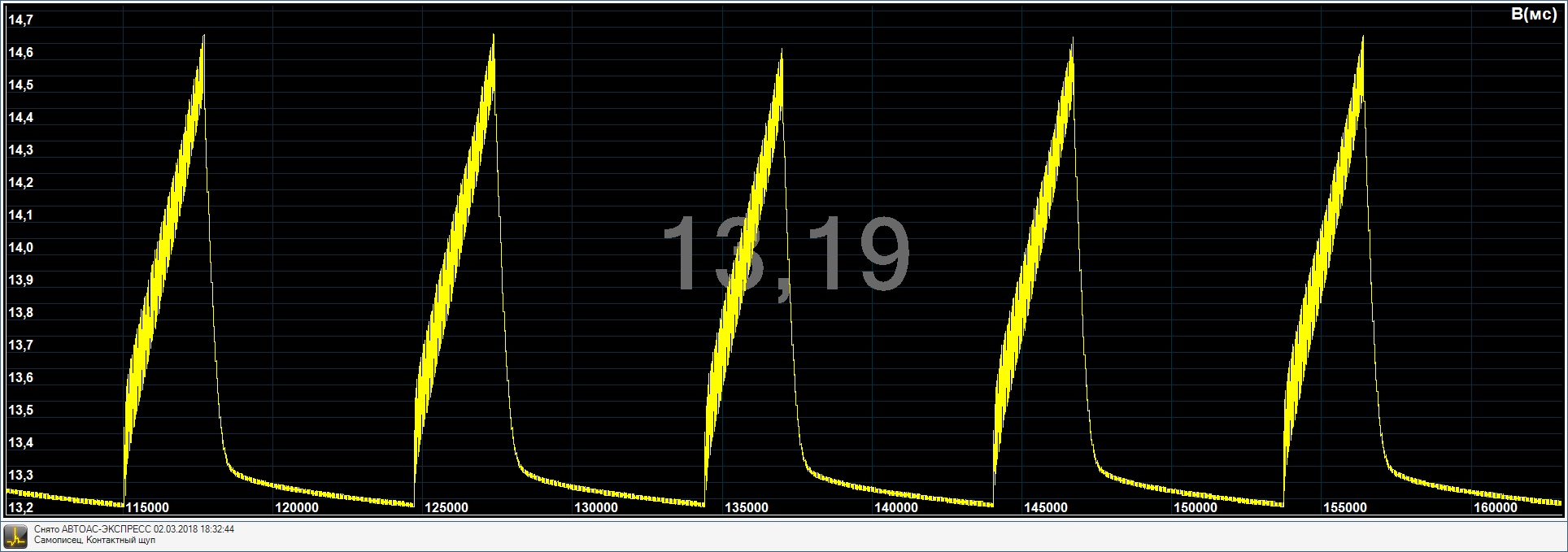Click the 145000 time axis label
Screen dimensions: 1568x552
pos(1045,508)
